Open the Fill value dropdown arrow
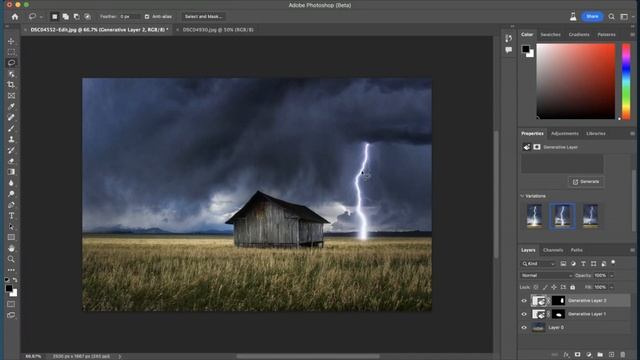The height and width of the screenshot is (360, 640). (611, 288)
